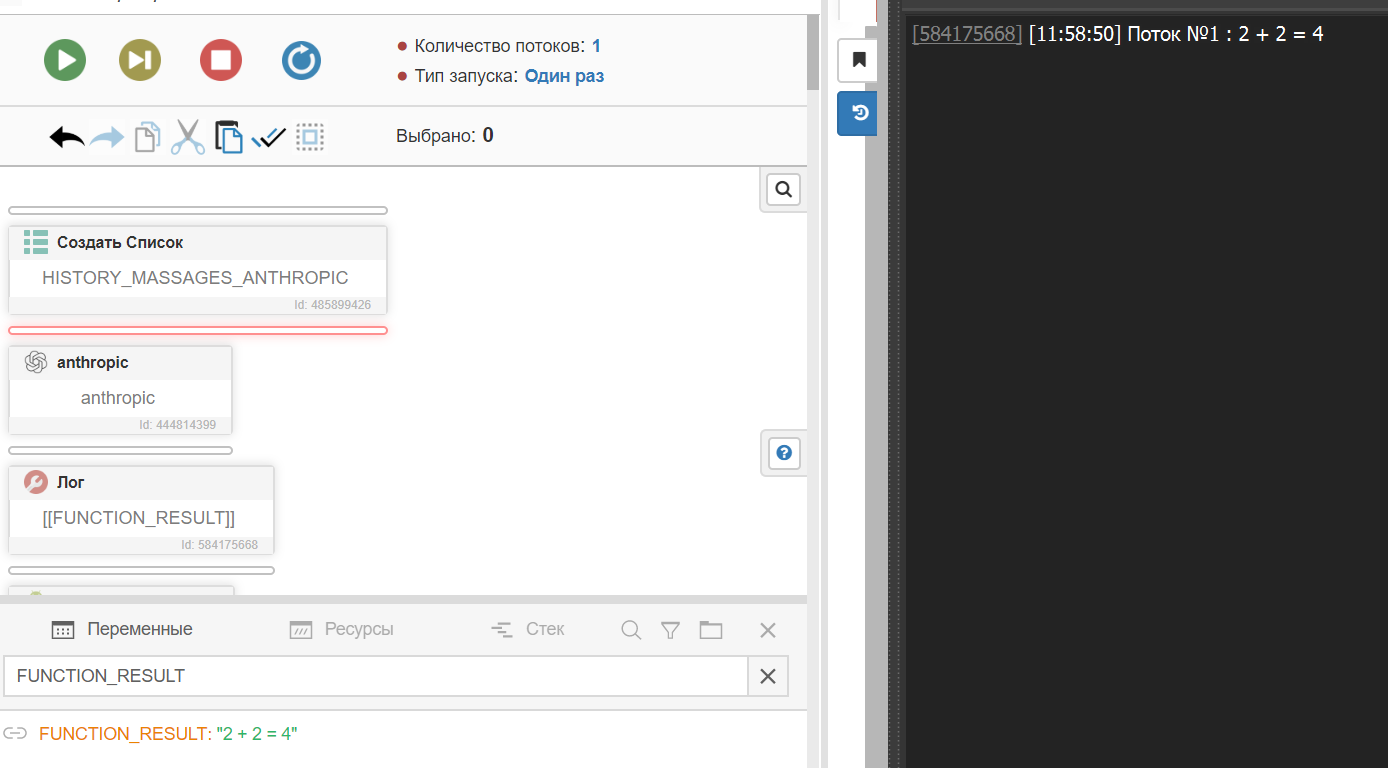
Task: Cut selected actions with the scissors icon
Action: coord(187,137)
